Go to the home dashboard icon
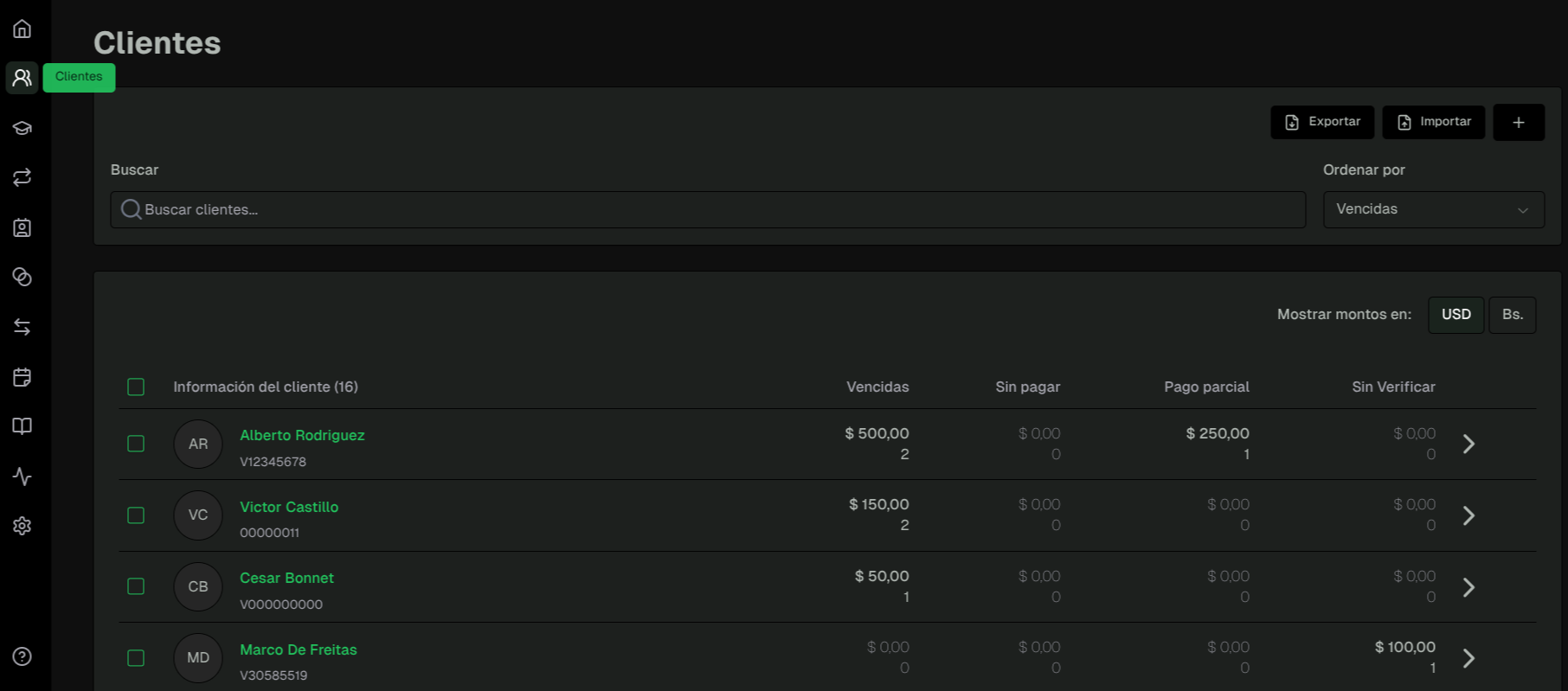 tap(22, 29)
